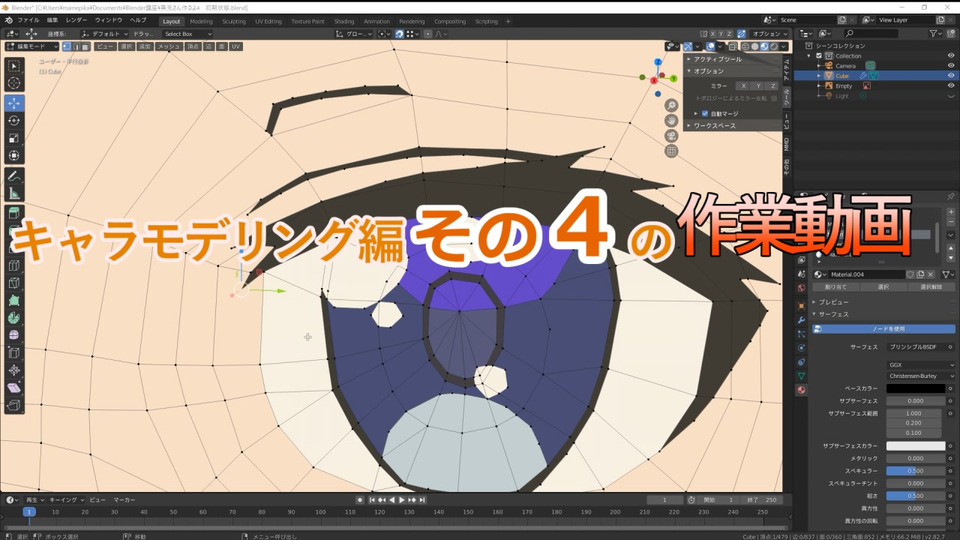Select the Move tool in toolbar

[x=14, y=103]
